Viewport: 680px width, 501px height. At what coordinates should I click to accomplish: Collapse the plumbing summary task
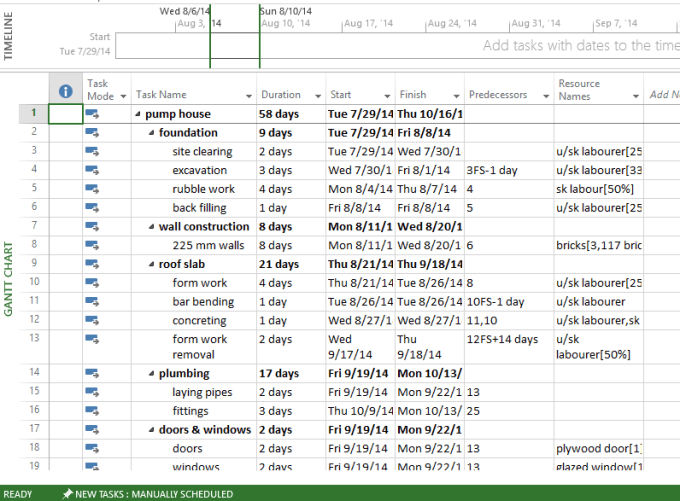151,373
